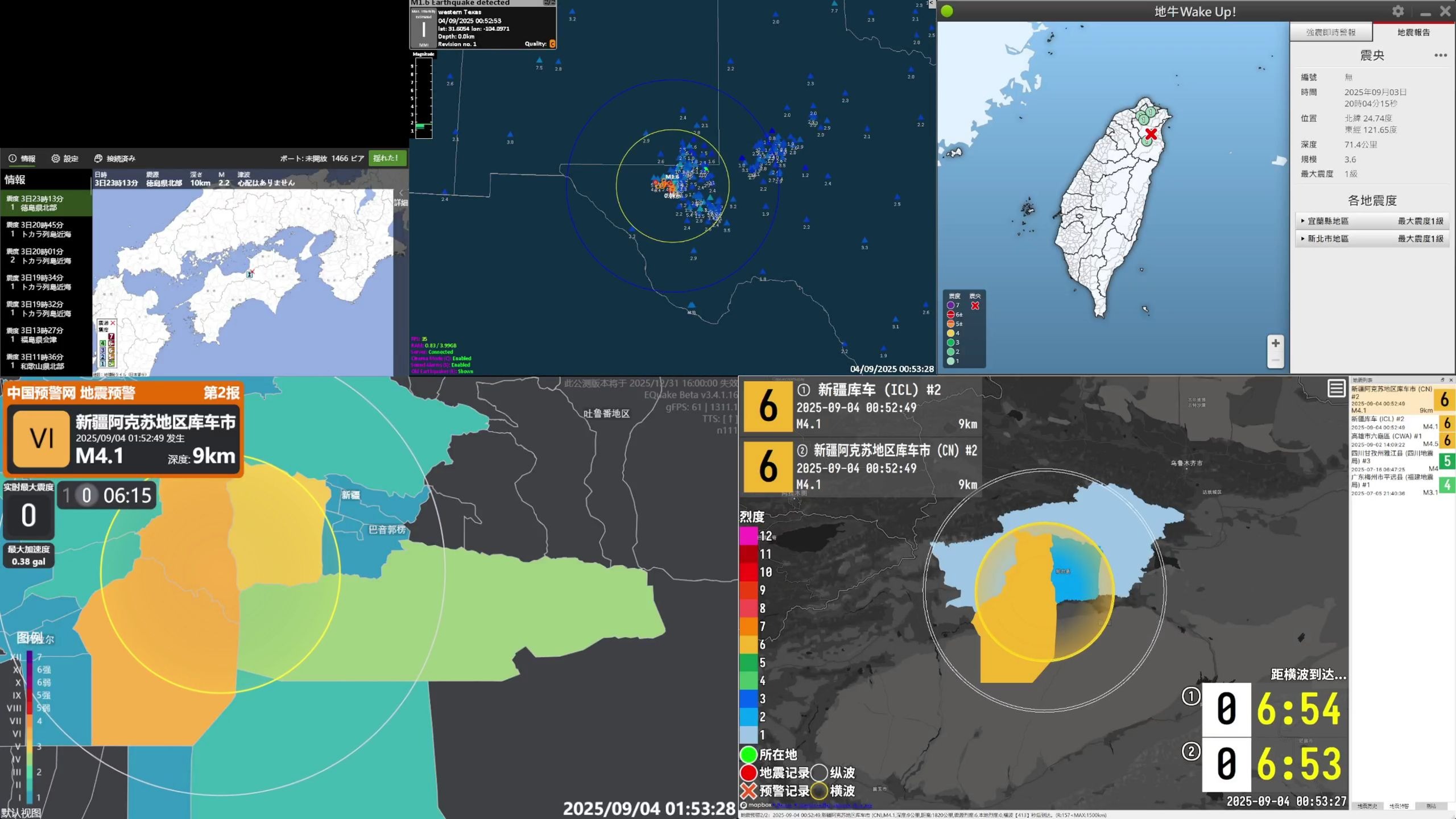
Task: Select the 3日20時01分 トカラ列島近海 entry
Action: click(45, 256)
